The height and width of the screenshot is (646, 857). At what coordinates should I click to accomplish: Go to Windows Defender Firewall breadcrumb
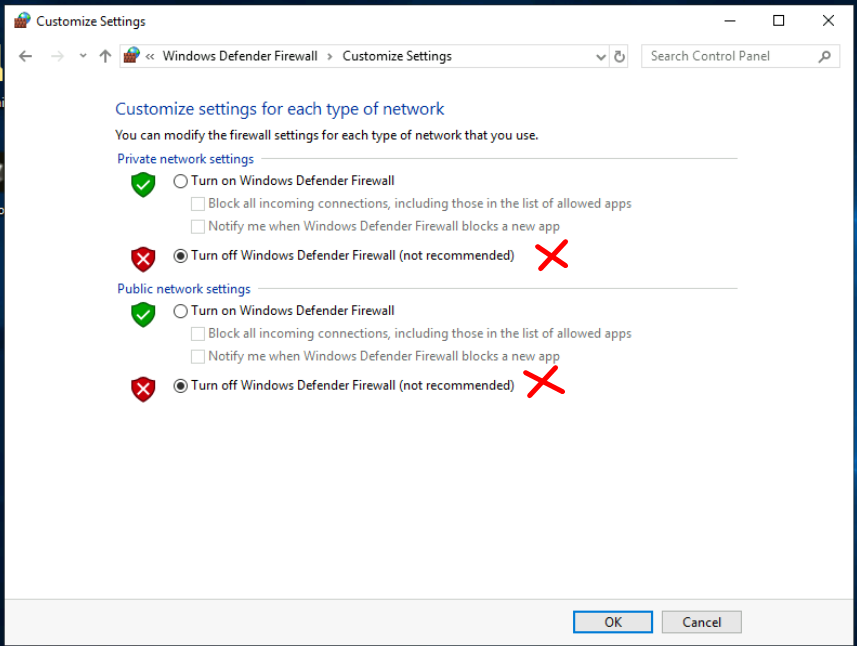240,57
